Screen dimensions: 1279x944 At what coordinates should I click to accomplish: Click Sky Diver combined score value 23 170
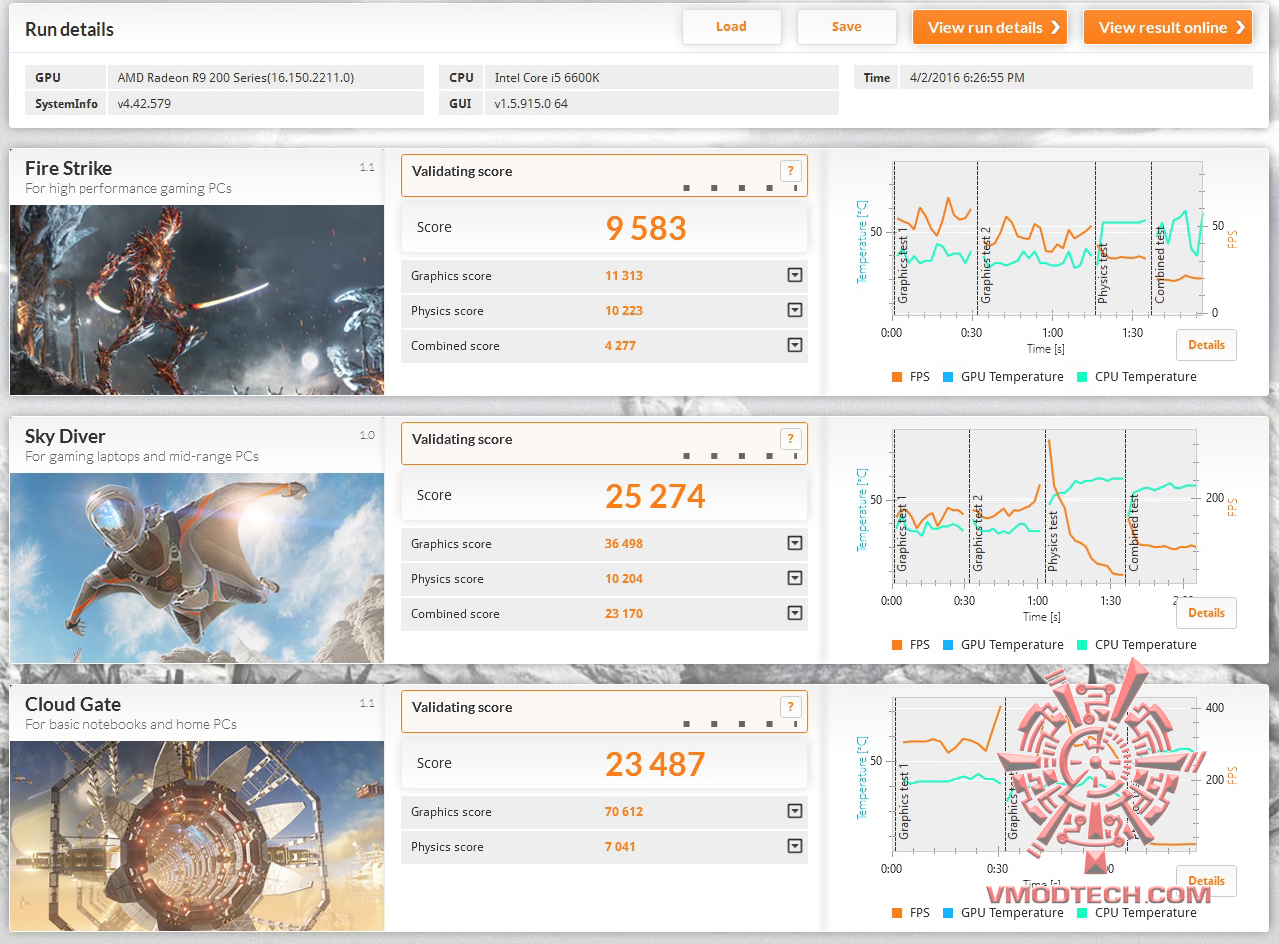coord(624,614)
